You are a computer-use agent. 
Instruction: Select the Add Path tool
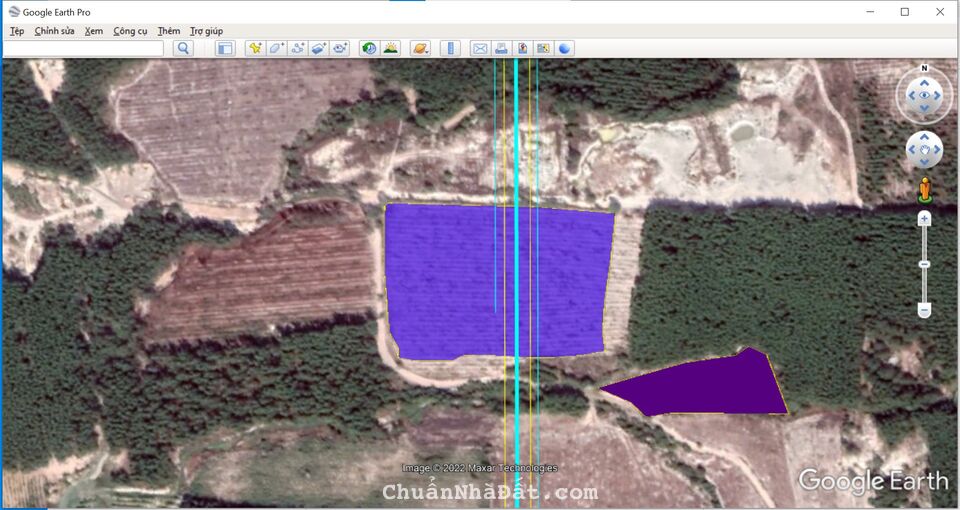click(297, 48)
